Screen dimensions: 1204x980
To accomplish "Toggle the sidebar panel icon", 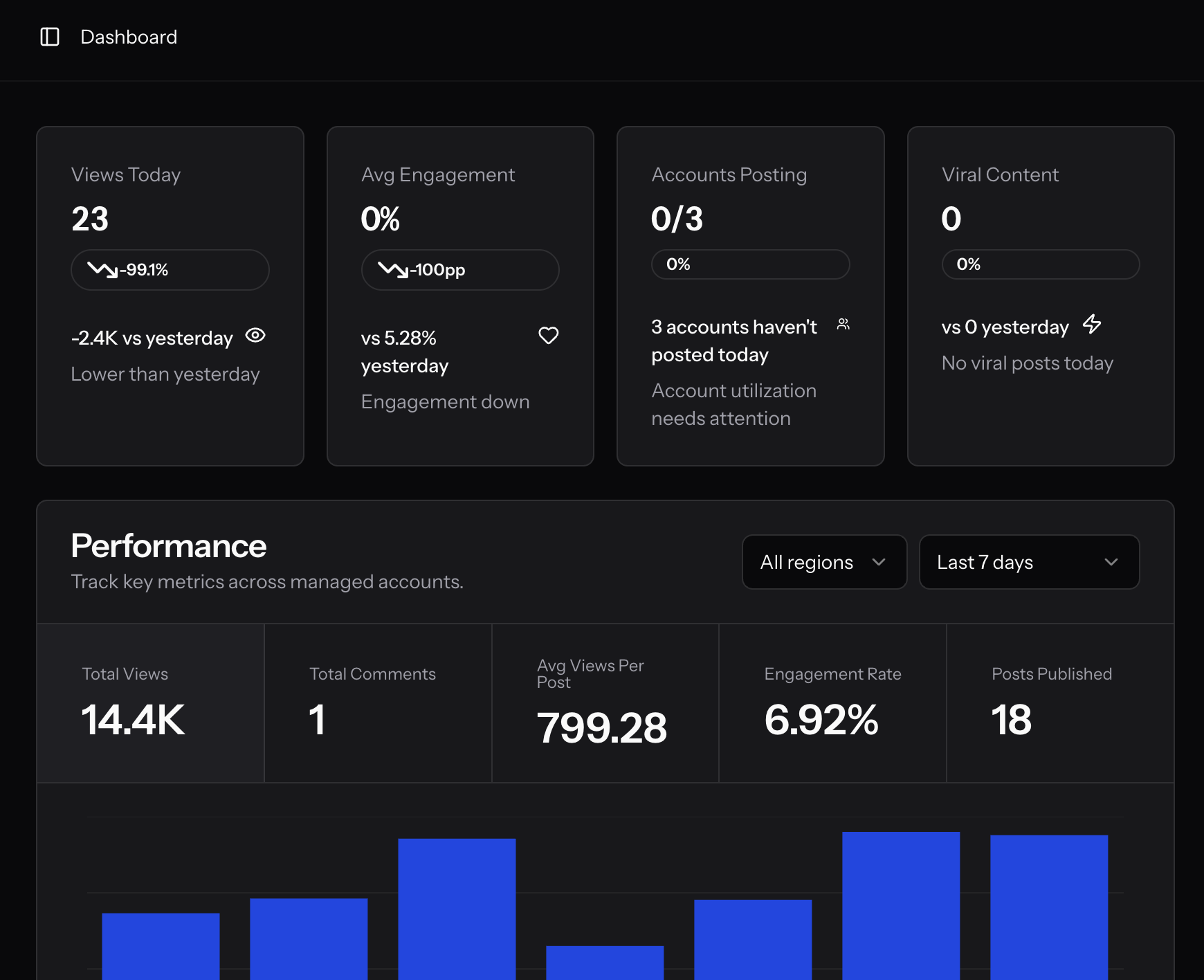I will pos(50,37).
